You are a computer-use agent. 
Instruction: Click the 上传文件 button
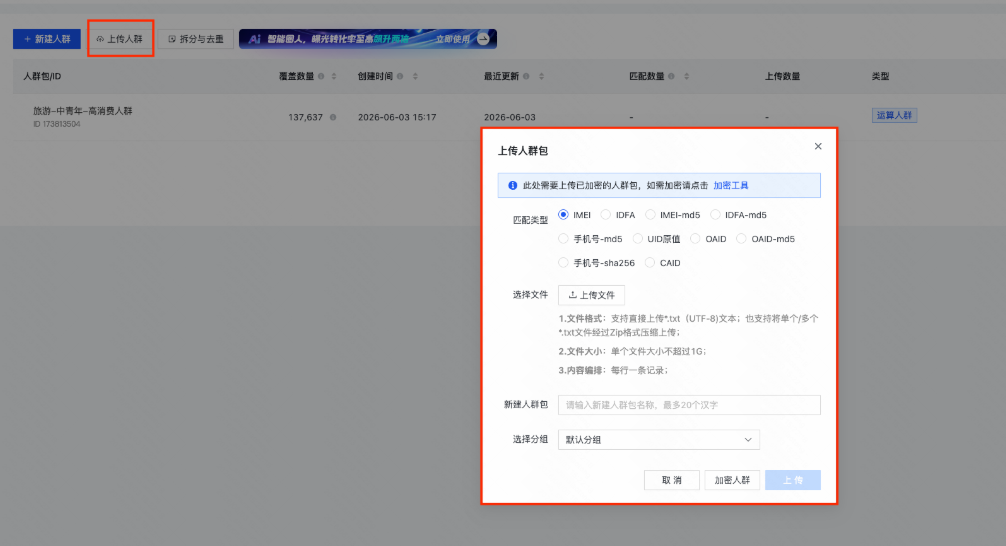coord(592,295)
